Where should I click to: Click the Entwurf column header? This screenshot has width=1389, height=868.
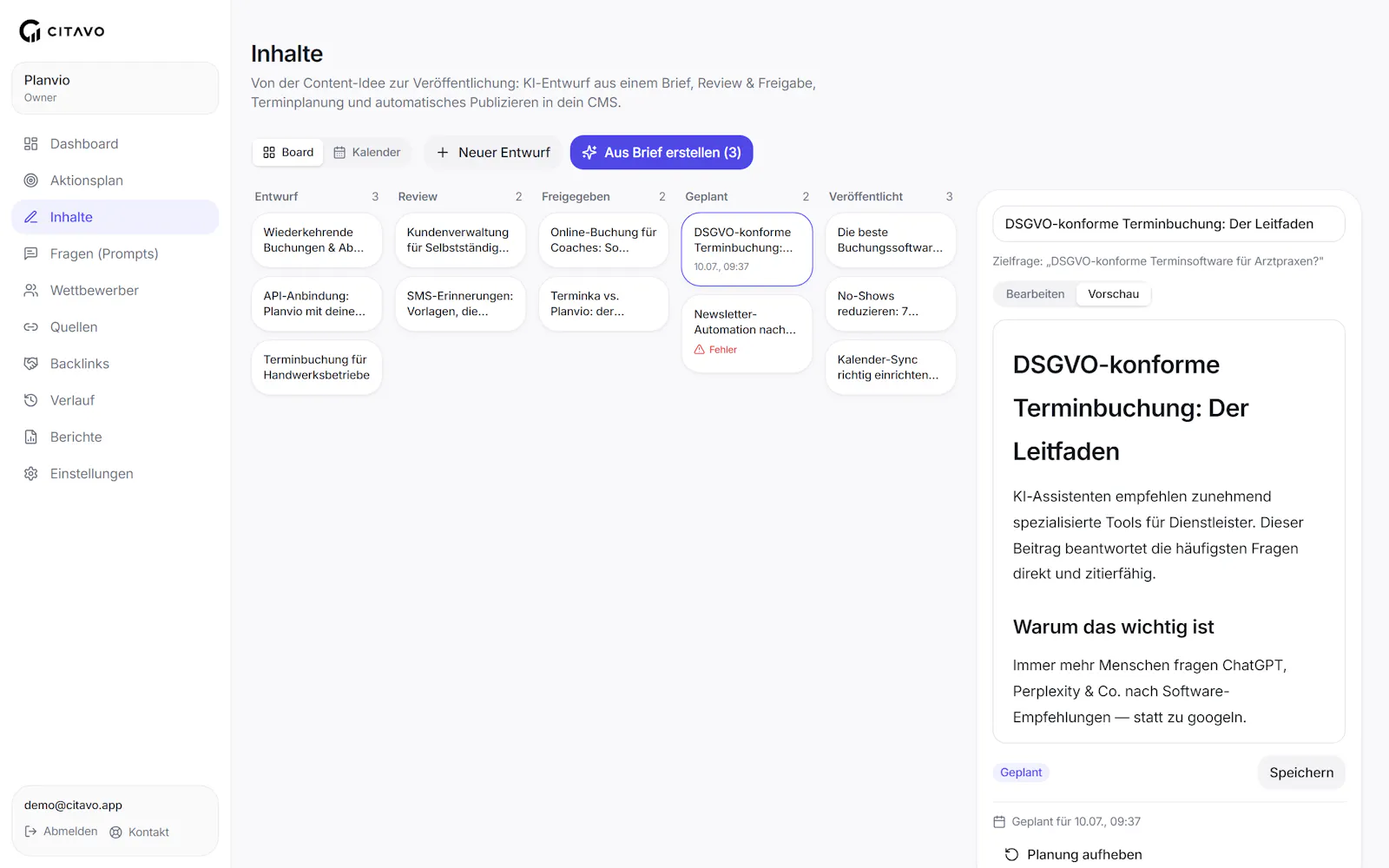pos(276,197)
